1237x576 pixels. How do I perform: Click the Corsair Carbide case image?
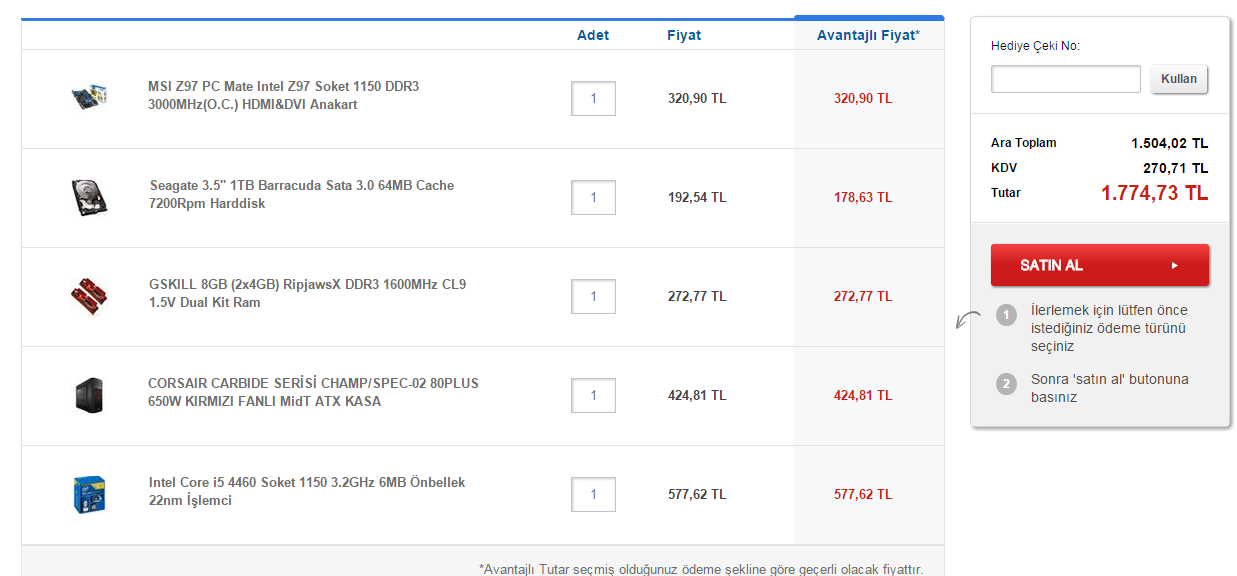(x=88, y=394)
